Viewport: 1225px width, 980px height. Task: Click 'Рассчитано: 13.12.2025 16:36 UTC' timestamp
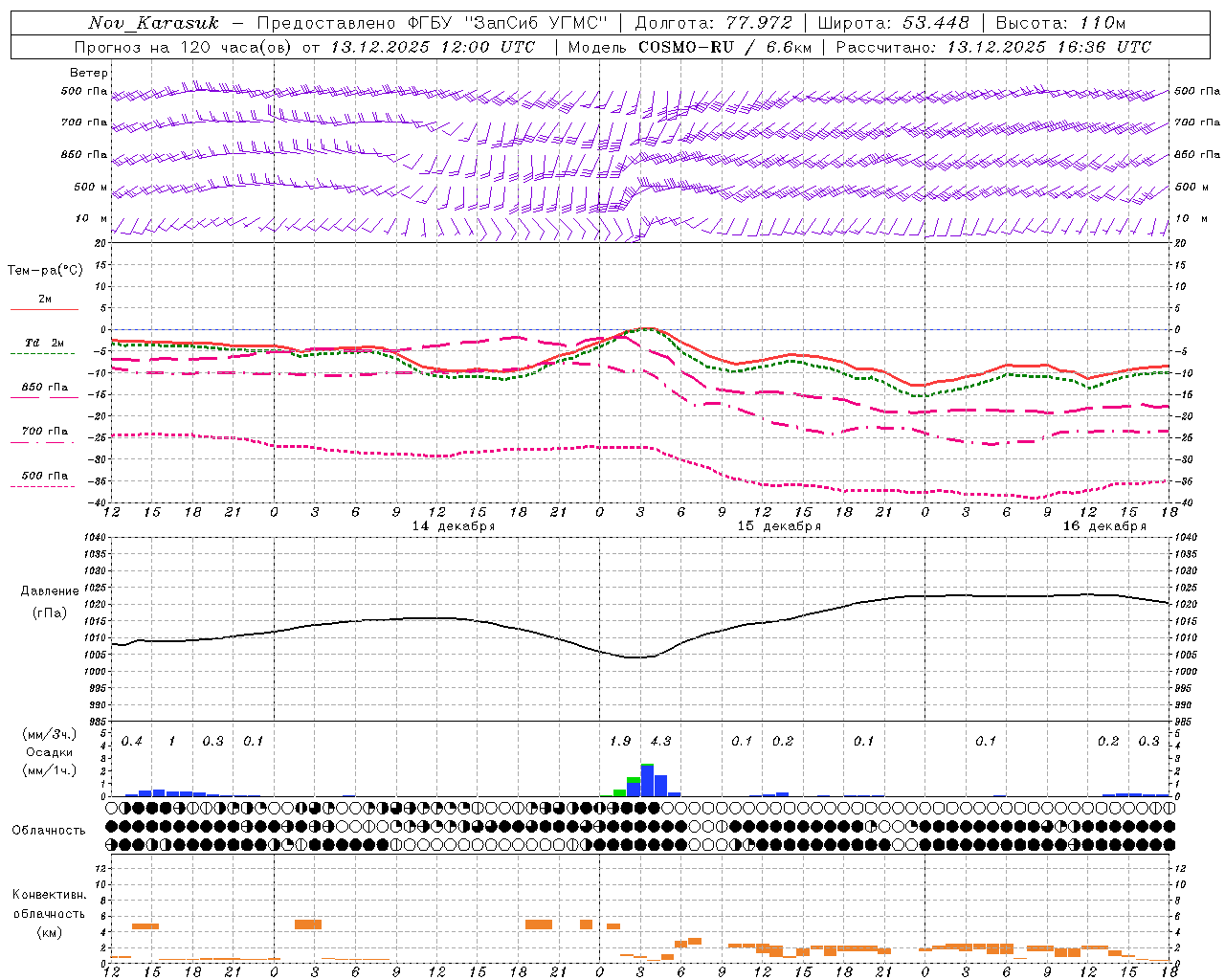click(993, 47)
